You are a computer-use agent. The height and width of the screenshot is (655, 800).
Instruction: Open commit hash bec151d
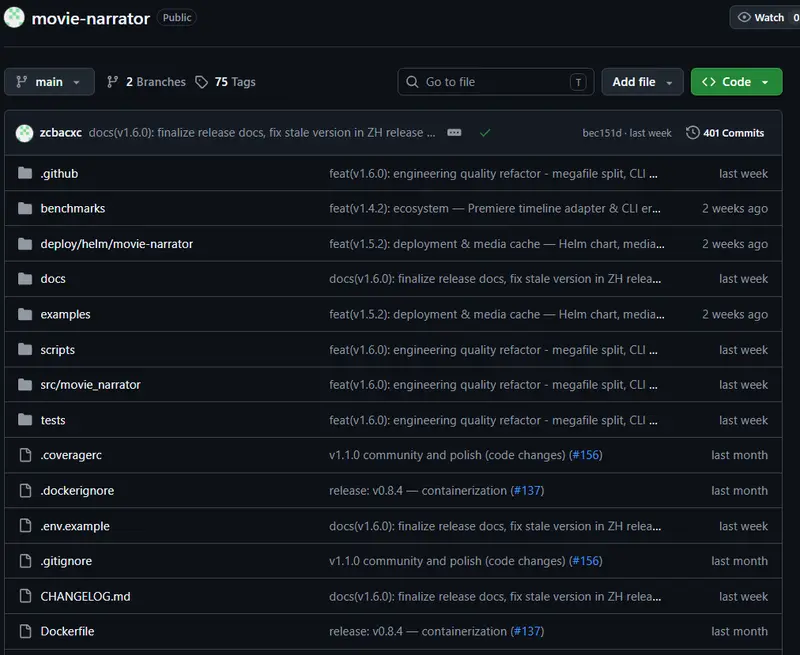click(x=602, y=133)
